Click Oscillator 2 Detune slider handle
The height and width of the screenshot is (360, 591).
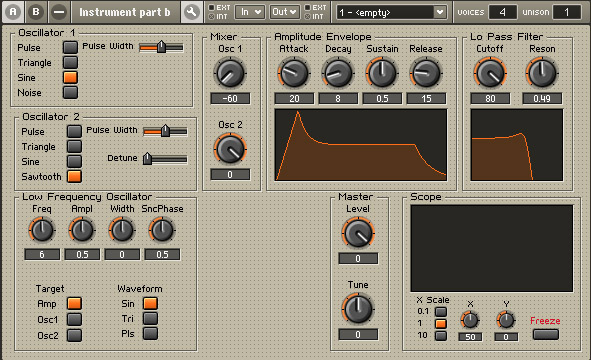point(147,159)
